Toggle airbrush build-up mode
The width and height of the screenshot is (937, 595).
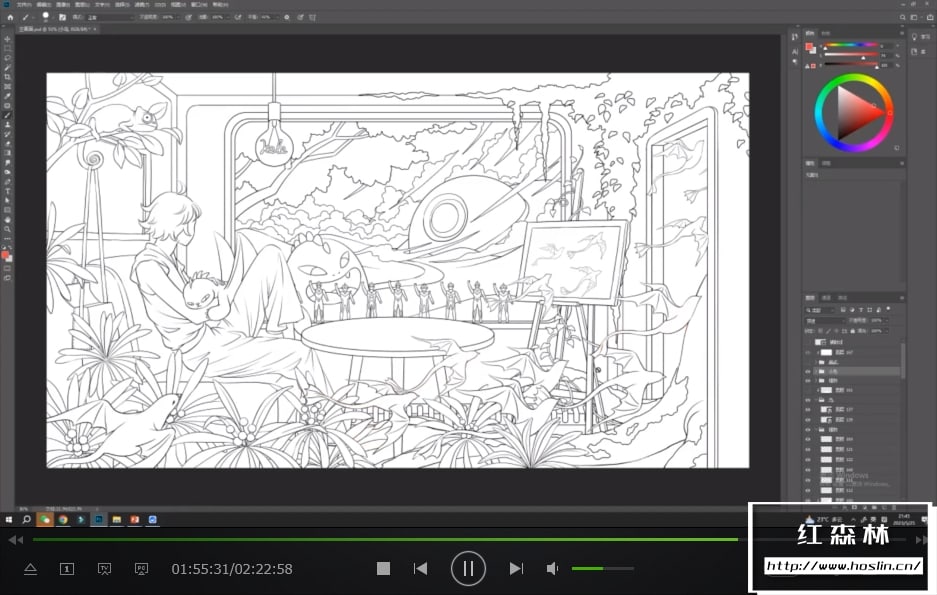238,17
